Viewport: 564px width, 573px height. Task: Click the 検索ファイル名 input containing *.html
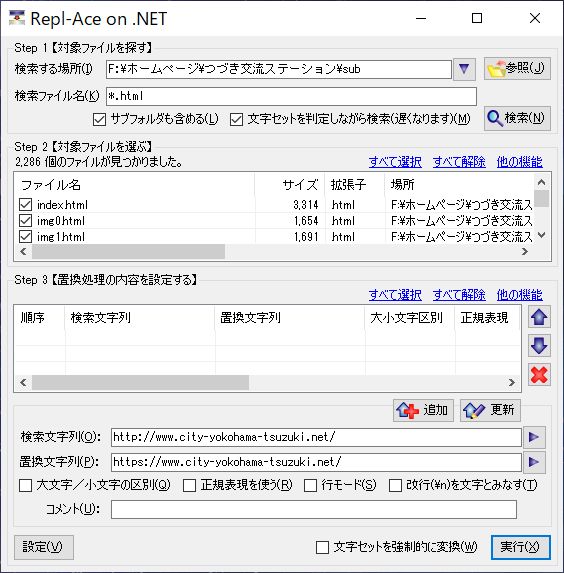tap(291, 96)
